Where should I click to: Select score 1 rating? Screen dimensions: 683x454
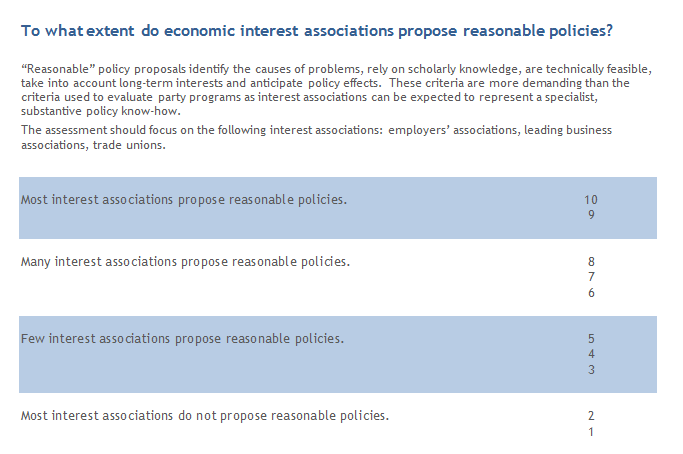[x=591, y=432]
